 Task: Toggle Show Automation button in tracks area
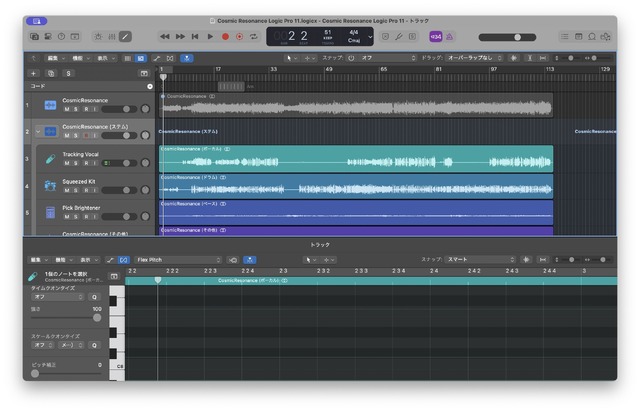click(x=157, y=58)
